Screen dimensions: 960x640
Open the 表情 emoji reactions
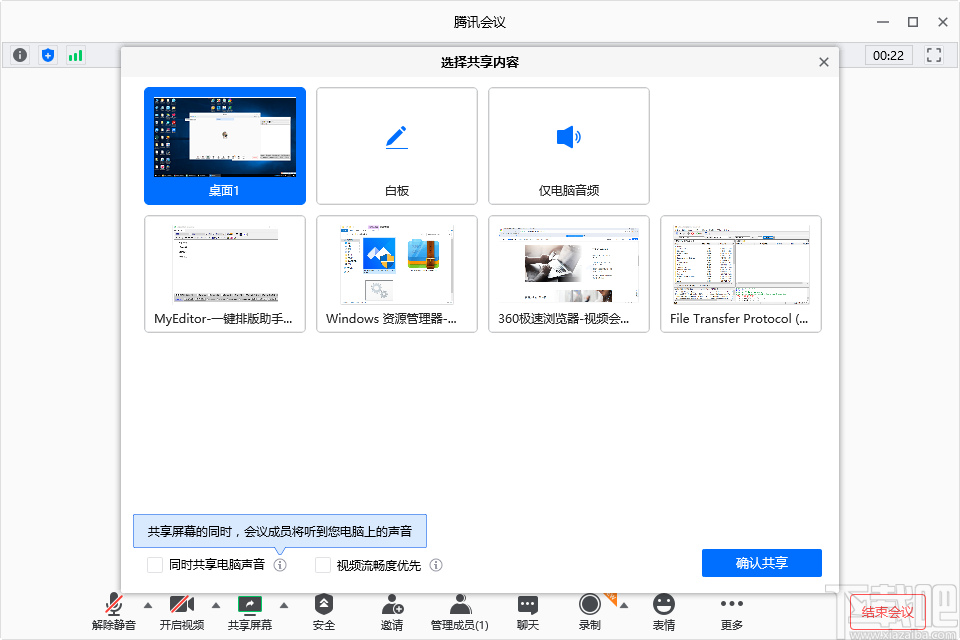664,612
